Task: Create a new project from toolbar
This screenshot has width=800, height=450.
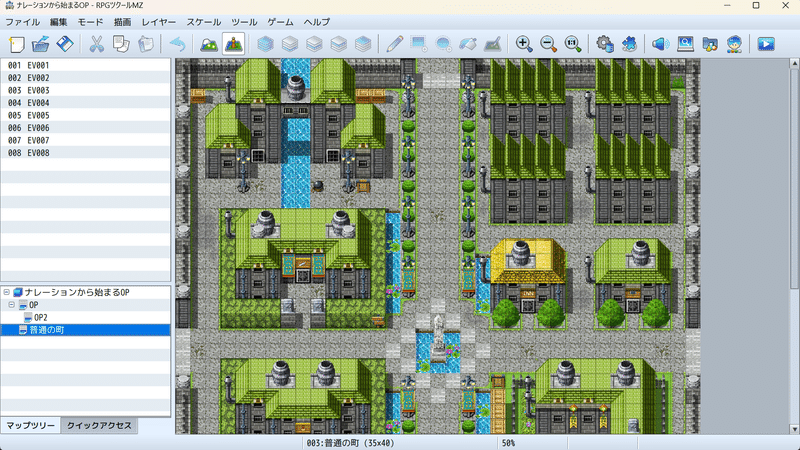Action: coord(16,44)
